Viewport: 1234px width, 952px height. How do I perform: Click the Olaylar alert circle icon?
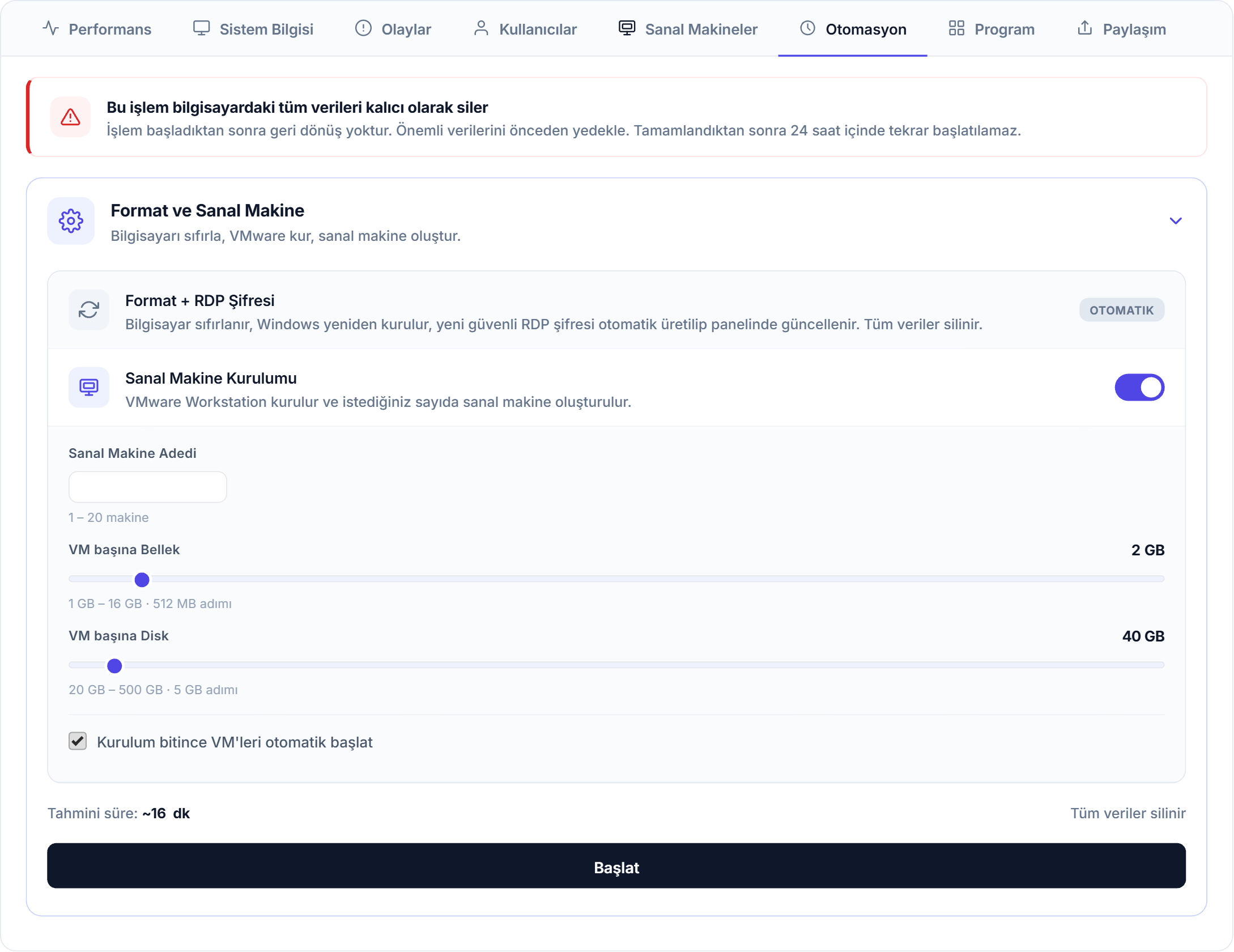tap(363, 28)
